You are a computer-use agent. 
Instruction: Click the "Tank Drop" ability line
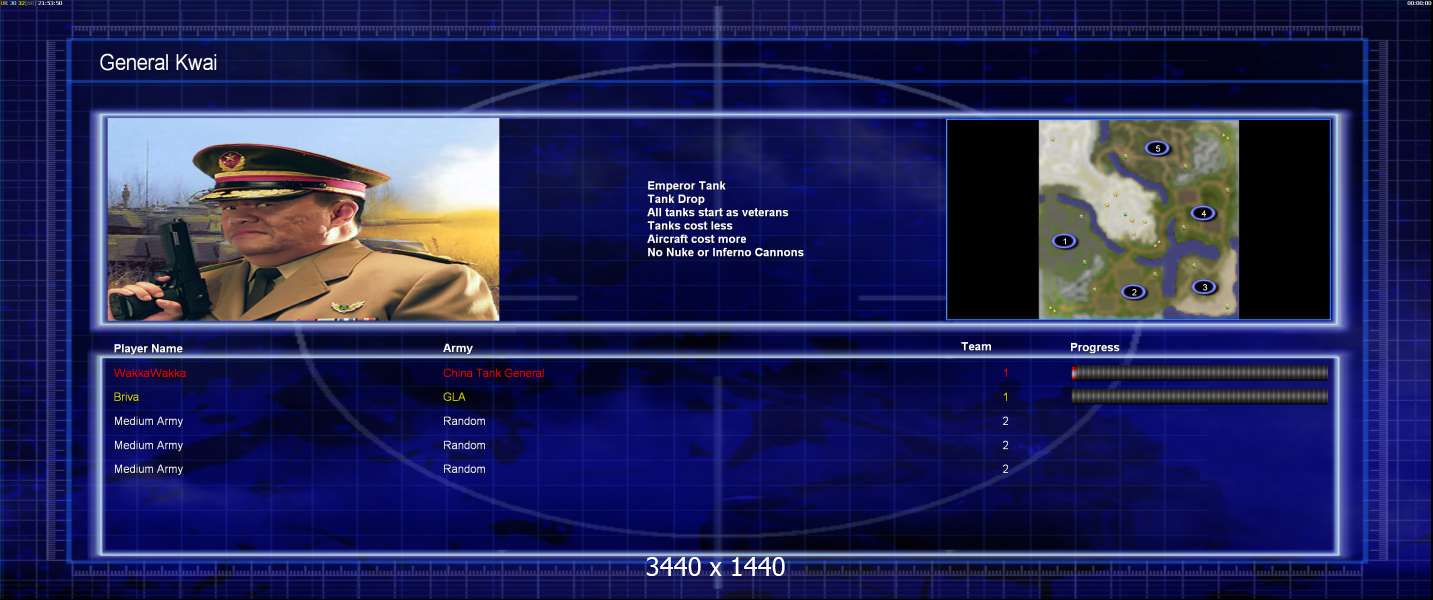pyautogui.click(x=676, y=199)
